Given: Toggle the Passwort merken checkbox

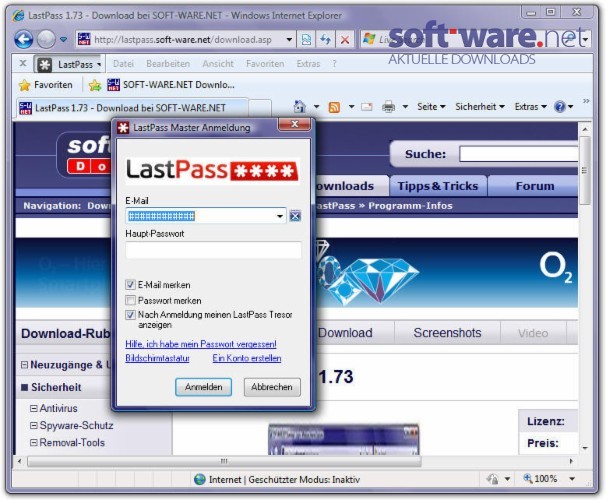Looking at the screenshot, I should click(x=130, y=300).
